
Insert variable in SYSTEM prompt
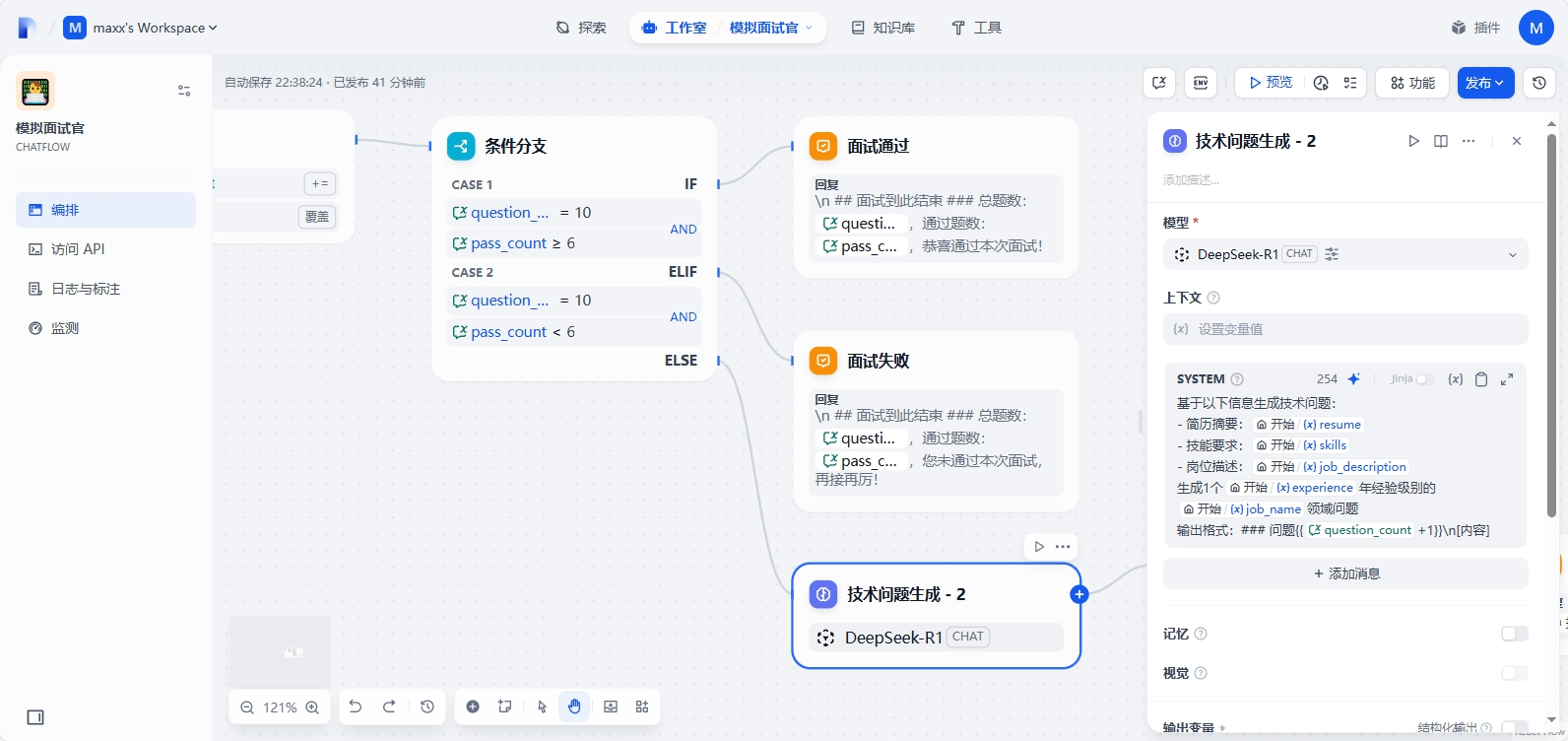coord(1456,378)
